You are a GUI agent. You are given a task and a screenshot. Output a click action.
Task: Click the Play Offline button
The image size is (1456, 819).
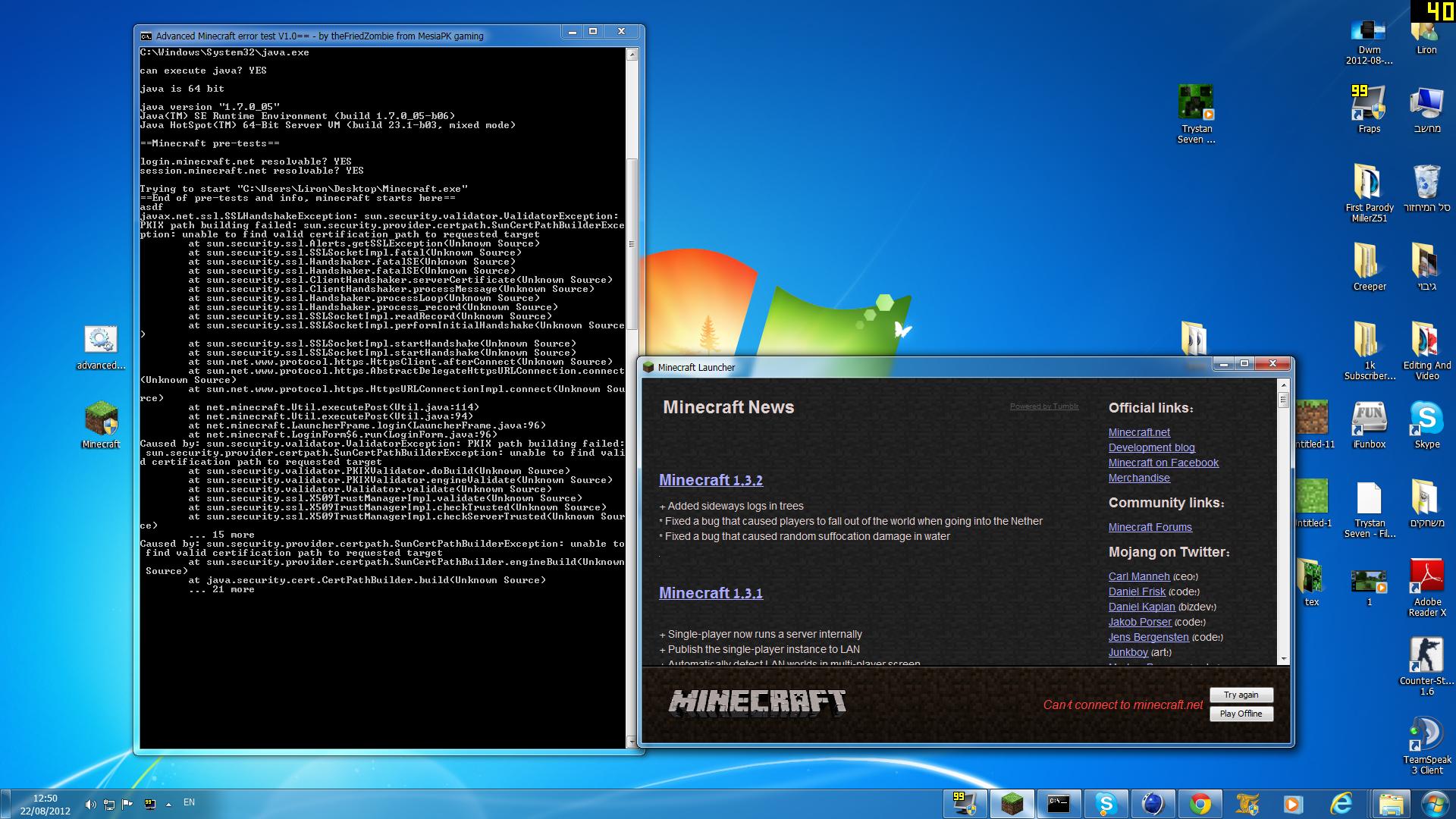[1241, 714]
